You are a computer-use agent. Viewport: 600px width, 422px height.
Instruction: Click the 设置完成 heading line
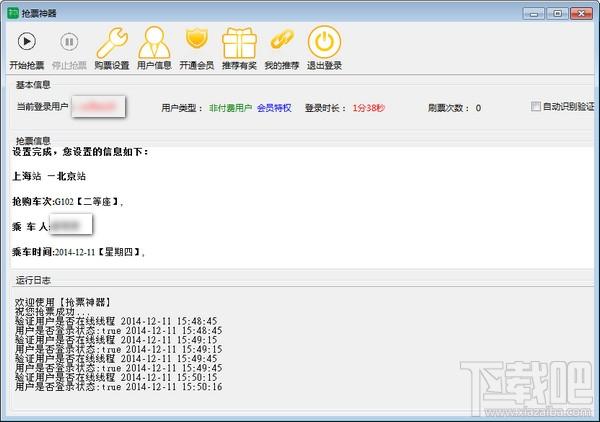tap(80, 152)
